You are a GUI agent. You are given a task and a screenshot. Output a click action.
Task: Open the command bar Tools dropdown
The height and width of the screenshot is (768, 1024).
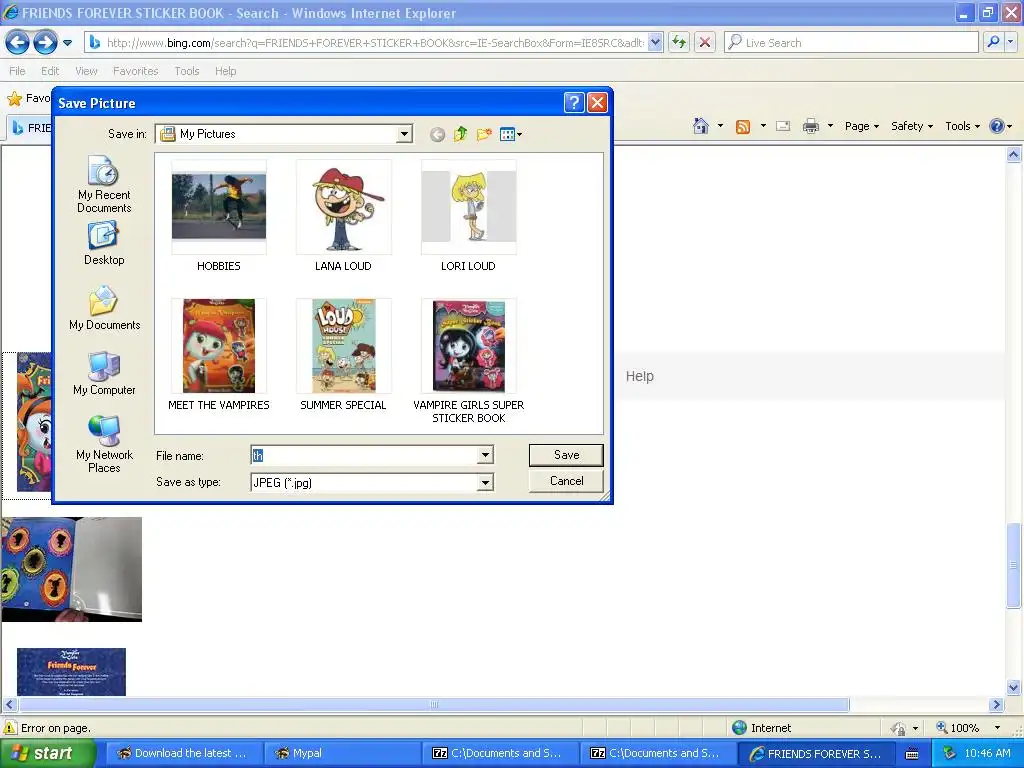point(962,126)
